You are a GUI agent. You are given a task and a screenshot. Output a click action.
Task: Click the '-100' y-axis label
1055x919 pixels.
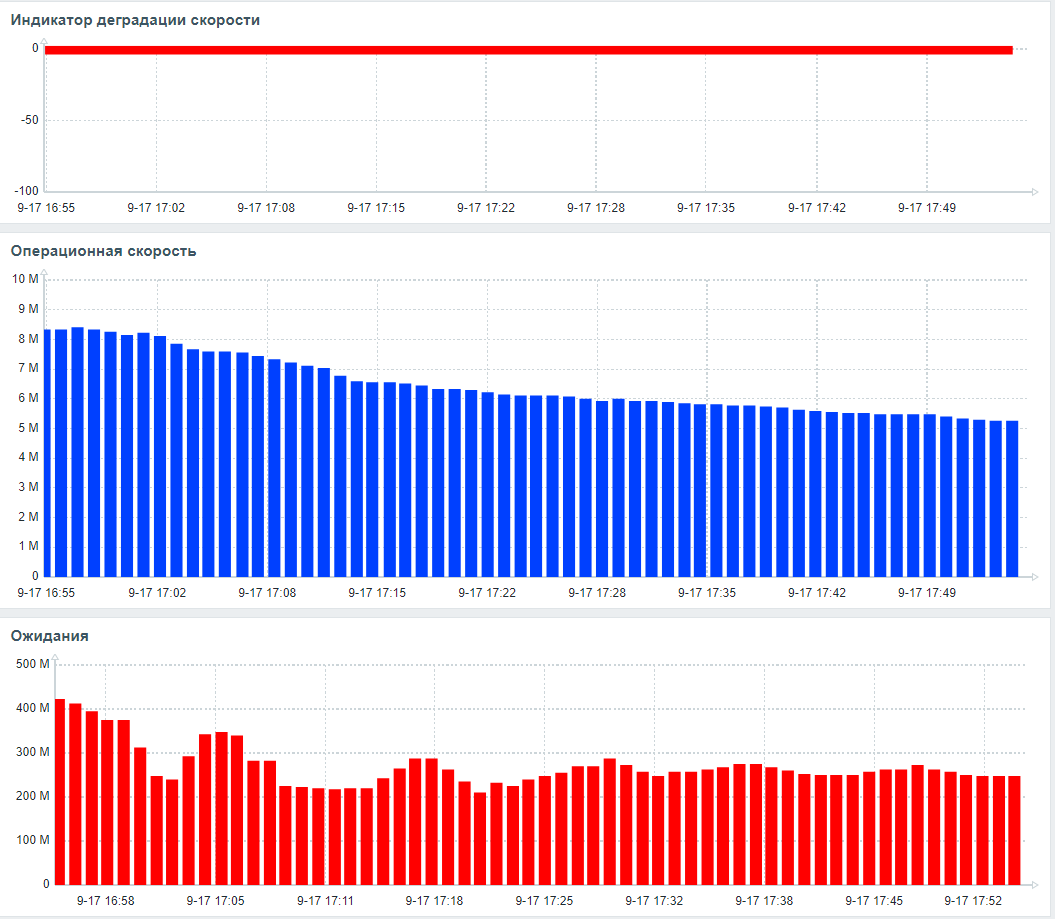point(26,191)
